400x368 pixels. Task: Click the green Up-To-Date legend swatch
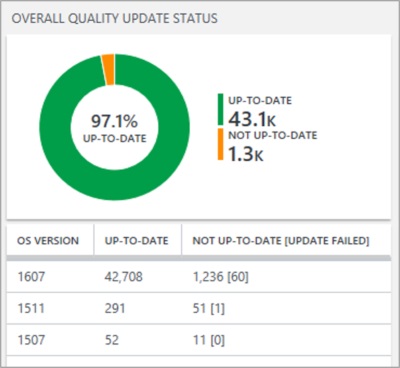coord(220,110)
